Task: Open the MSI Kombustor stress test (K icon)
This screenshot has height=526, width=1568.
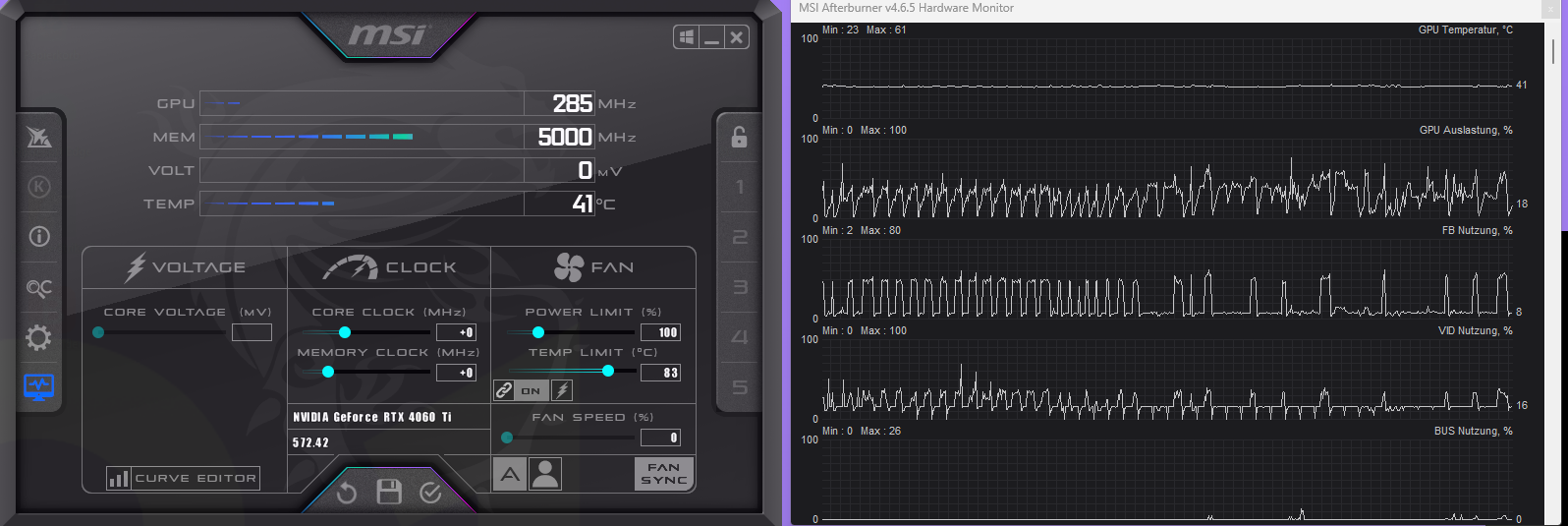Action: (39, 187)
